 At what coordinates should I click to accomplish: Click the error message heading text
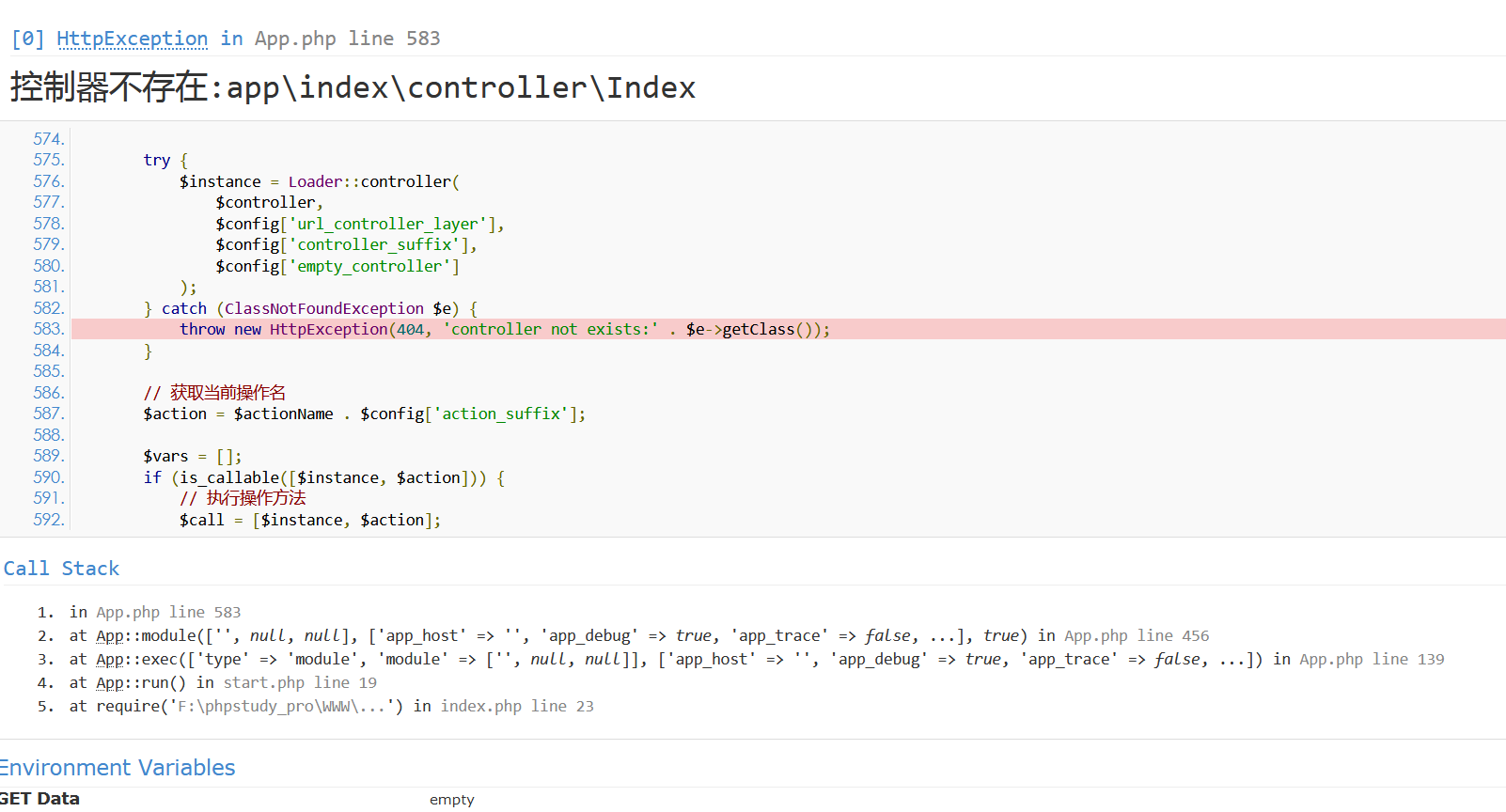[x=353, y=87]
